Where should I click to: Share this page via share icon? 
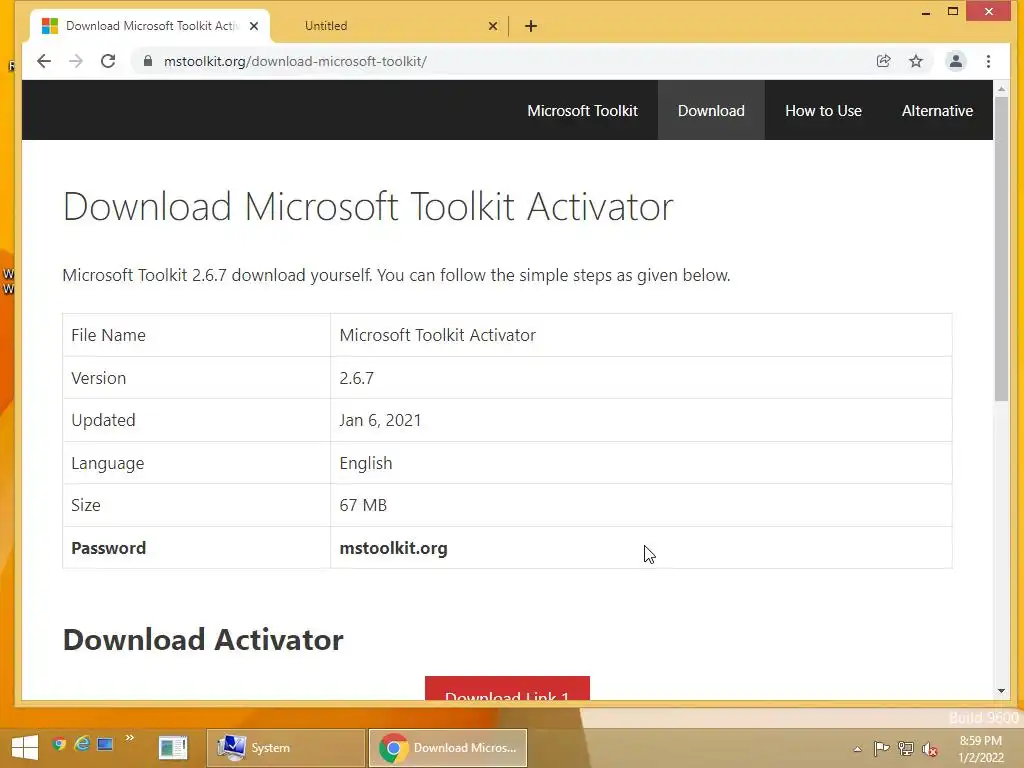(x=884, y=61)
